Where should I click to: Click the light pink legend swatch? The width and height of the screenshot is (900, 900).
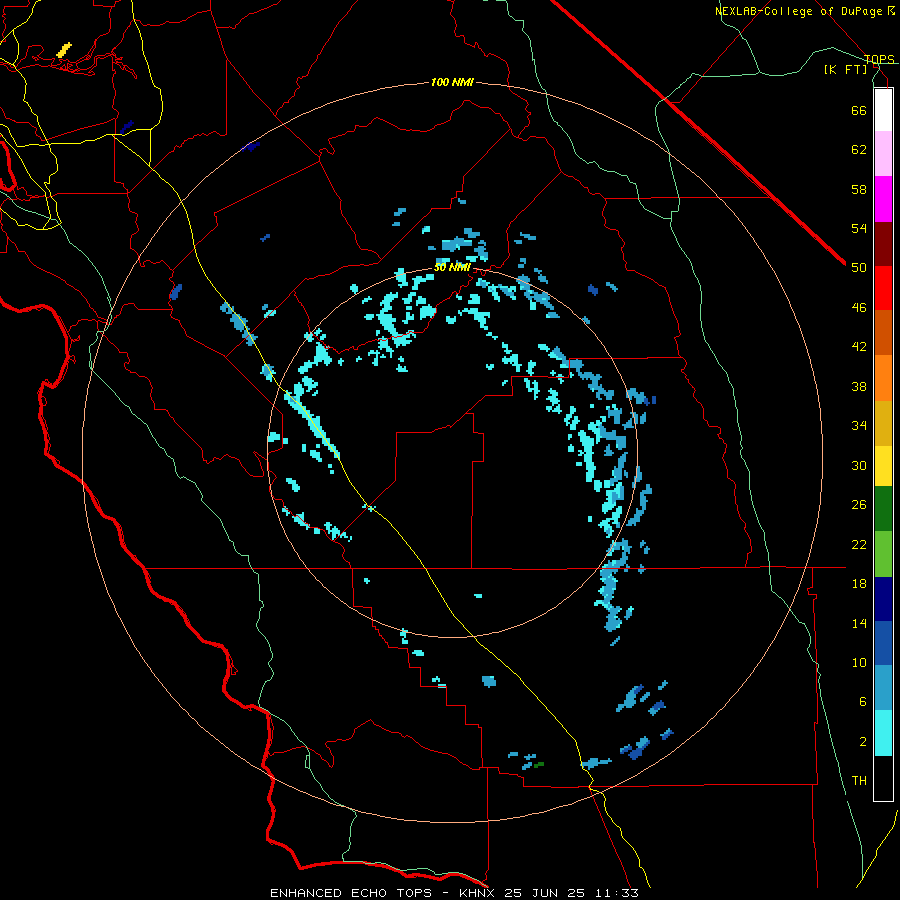point(883,154)
